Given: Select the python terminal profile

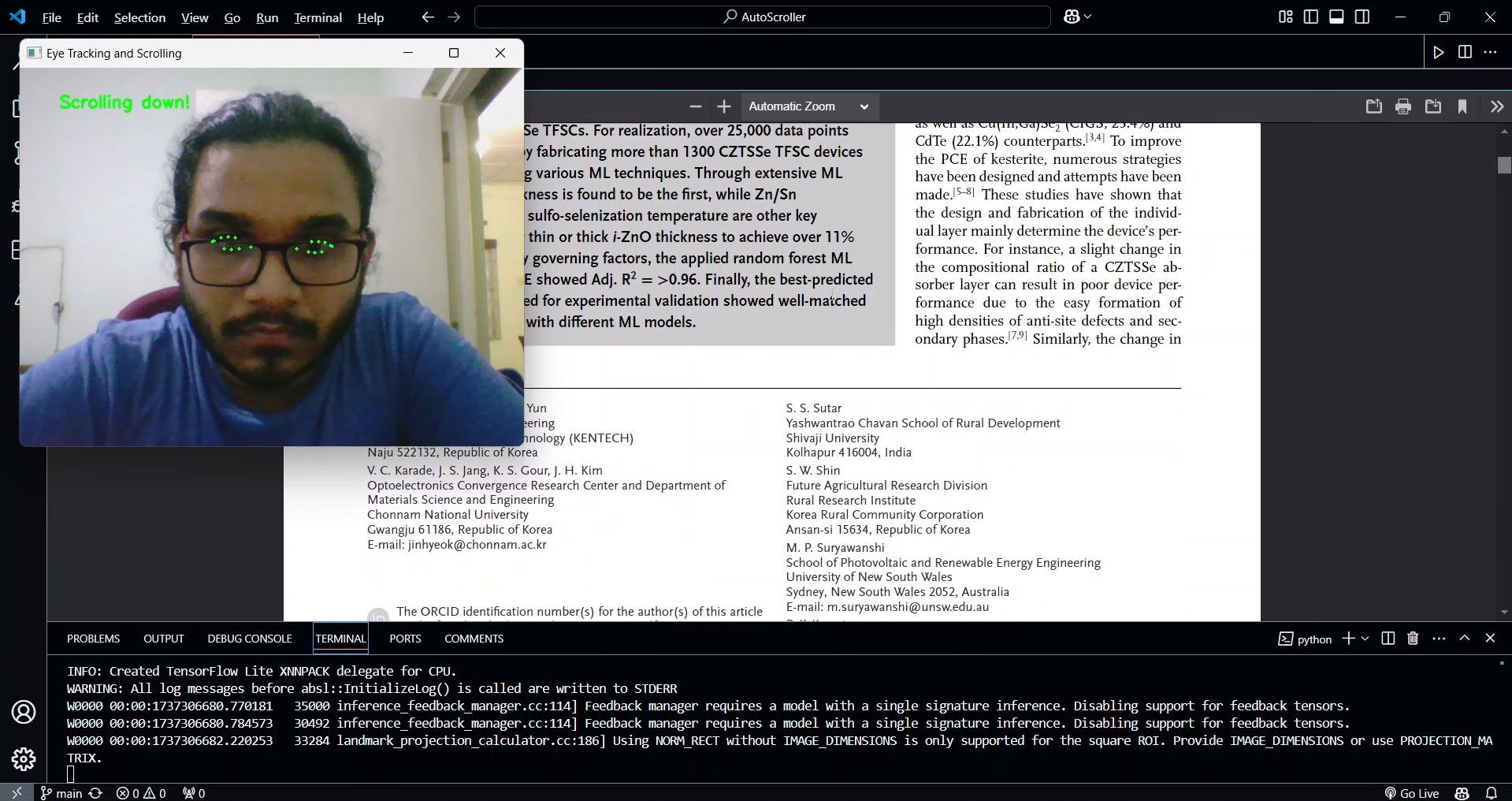Looking at the screenshot, I should tap(1305, 639).
